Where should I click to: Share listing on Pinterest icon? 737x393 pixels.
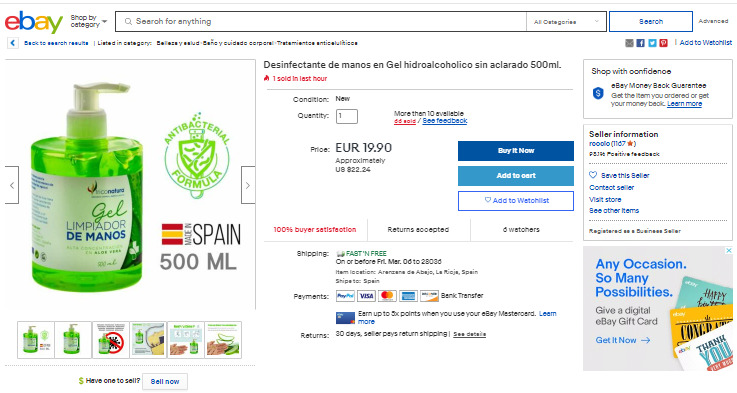[663, 43]
